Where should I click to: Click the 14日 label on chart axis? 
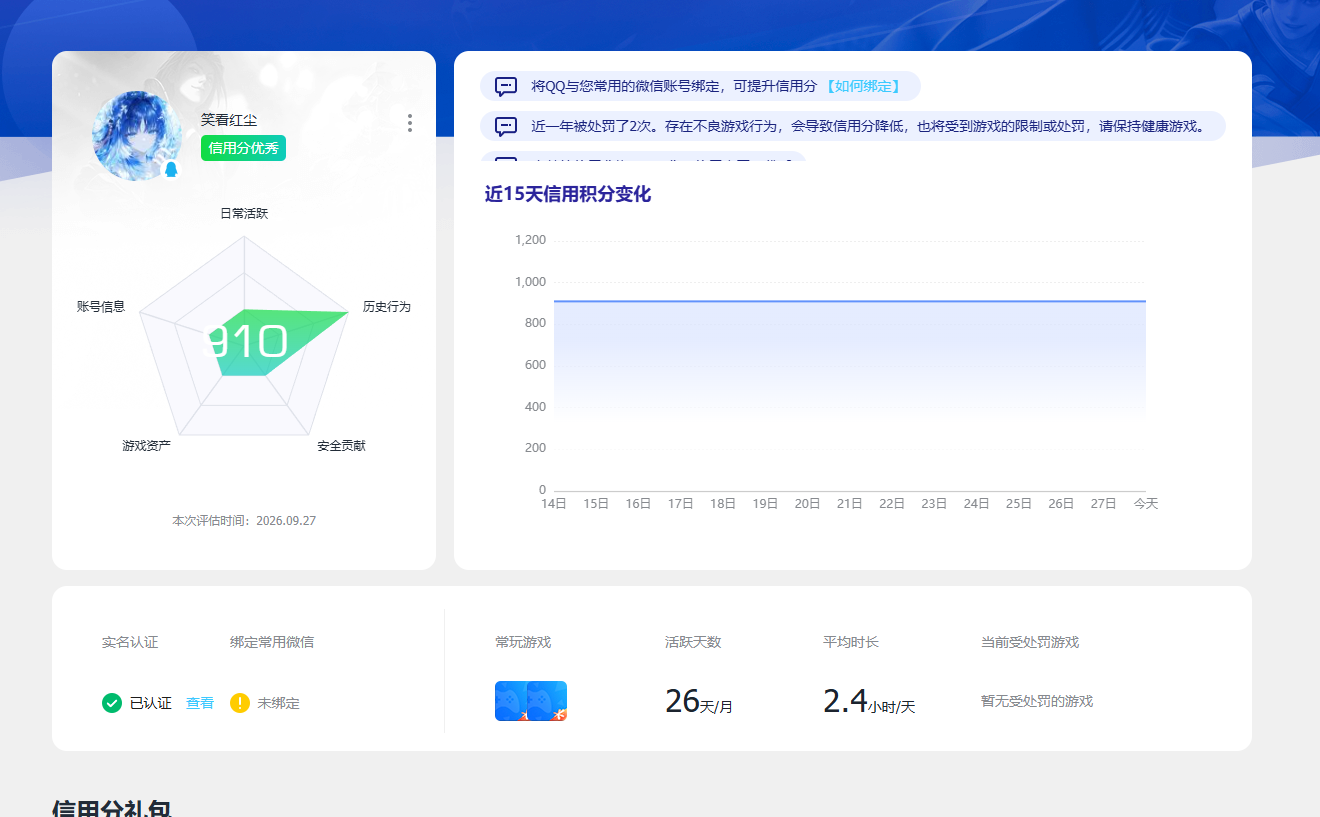554,504
